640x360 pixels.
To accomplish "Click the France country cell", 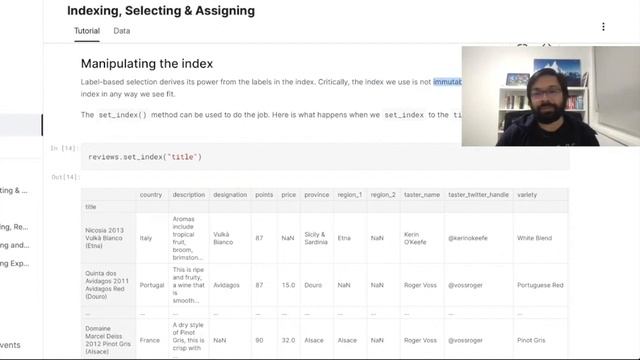I will pyautogui.click(x=149, y=340).
